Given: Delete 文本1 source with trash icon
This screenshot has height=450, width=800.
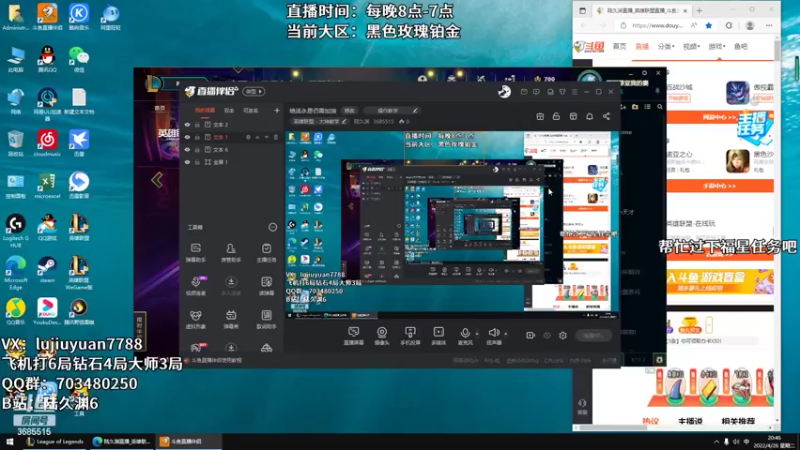Looking at the screenshot, I should (276, 137).
